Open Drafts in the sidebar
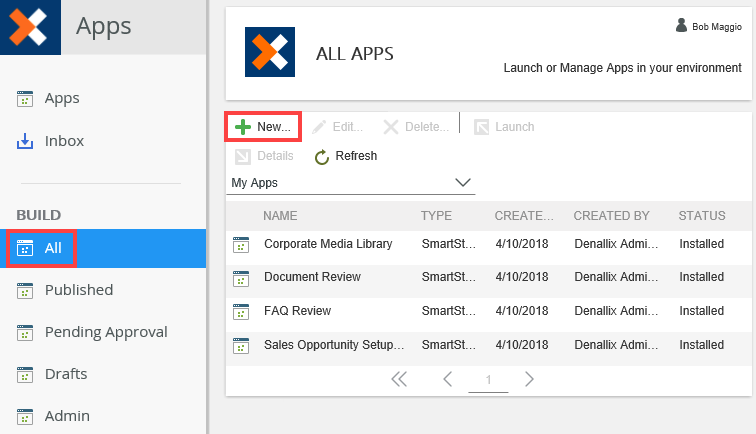This screenshot has width=756, height=434. coord(66,374)
